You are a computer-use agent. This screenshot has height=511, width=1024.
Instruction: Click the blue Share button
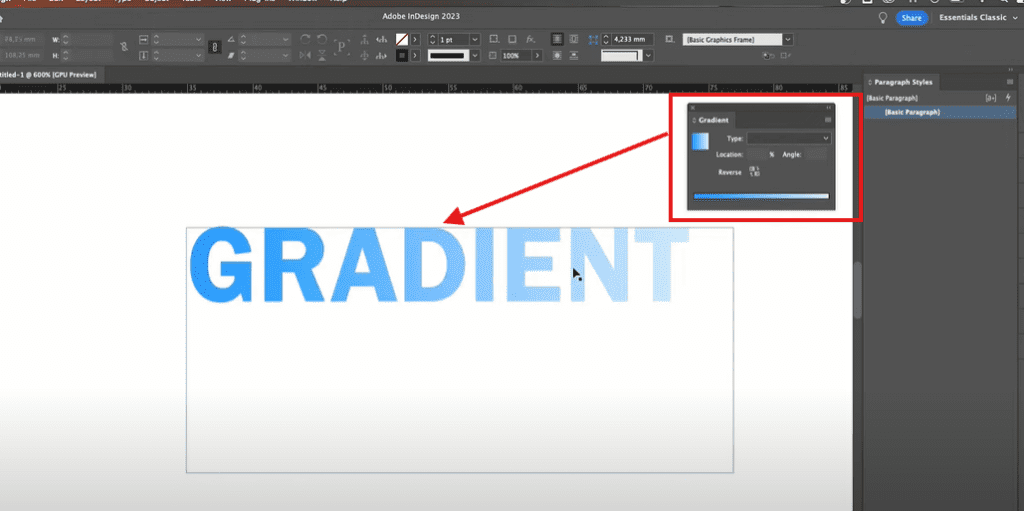(x=911, y=18)
